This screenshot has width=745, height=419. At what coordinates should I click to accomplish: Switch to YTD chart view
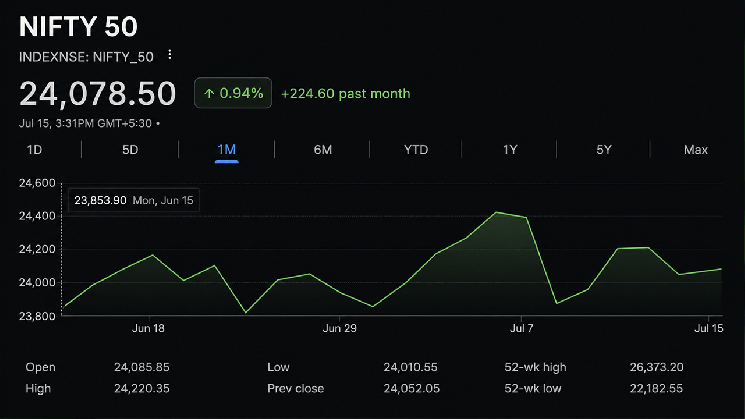pyautogui.click(x=416, y=150)
